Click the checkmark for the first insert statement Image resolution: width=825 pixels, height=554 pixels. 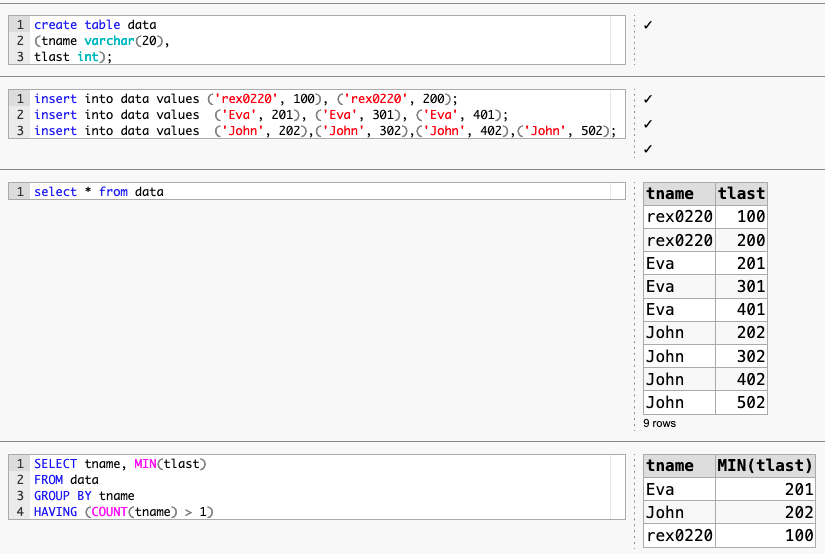click(648, 99)
